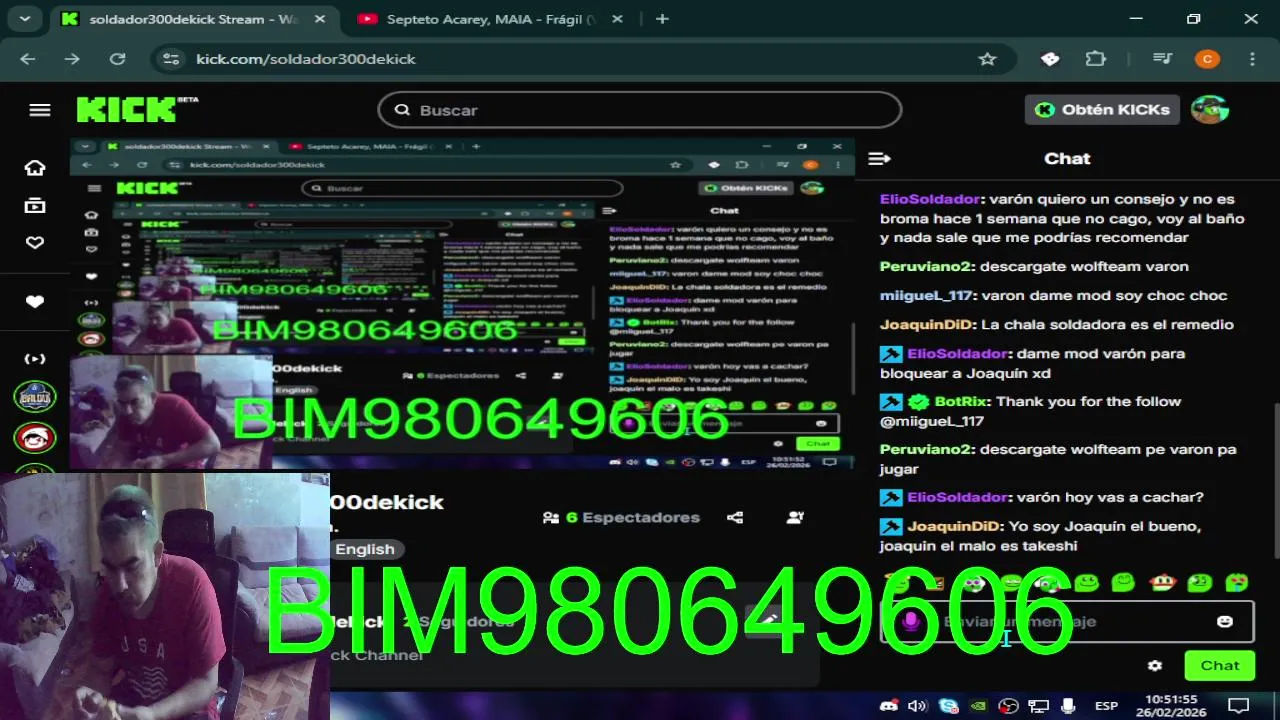The height and width of the screenshot is (720, 1280).
Task: Open the Browse icon in Kick sidebar
Action: 35,205
